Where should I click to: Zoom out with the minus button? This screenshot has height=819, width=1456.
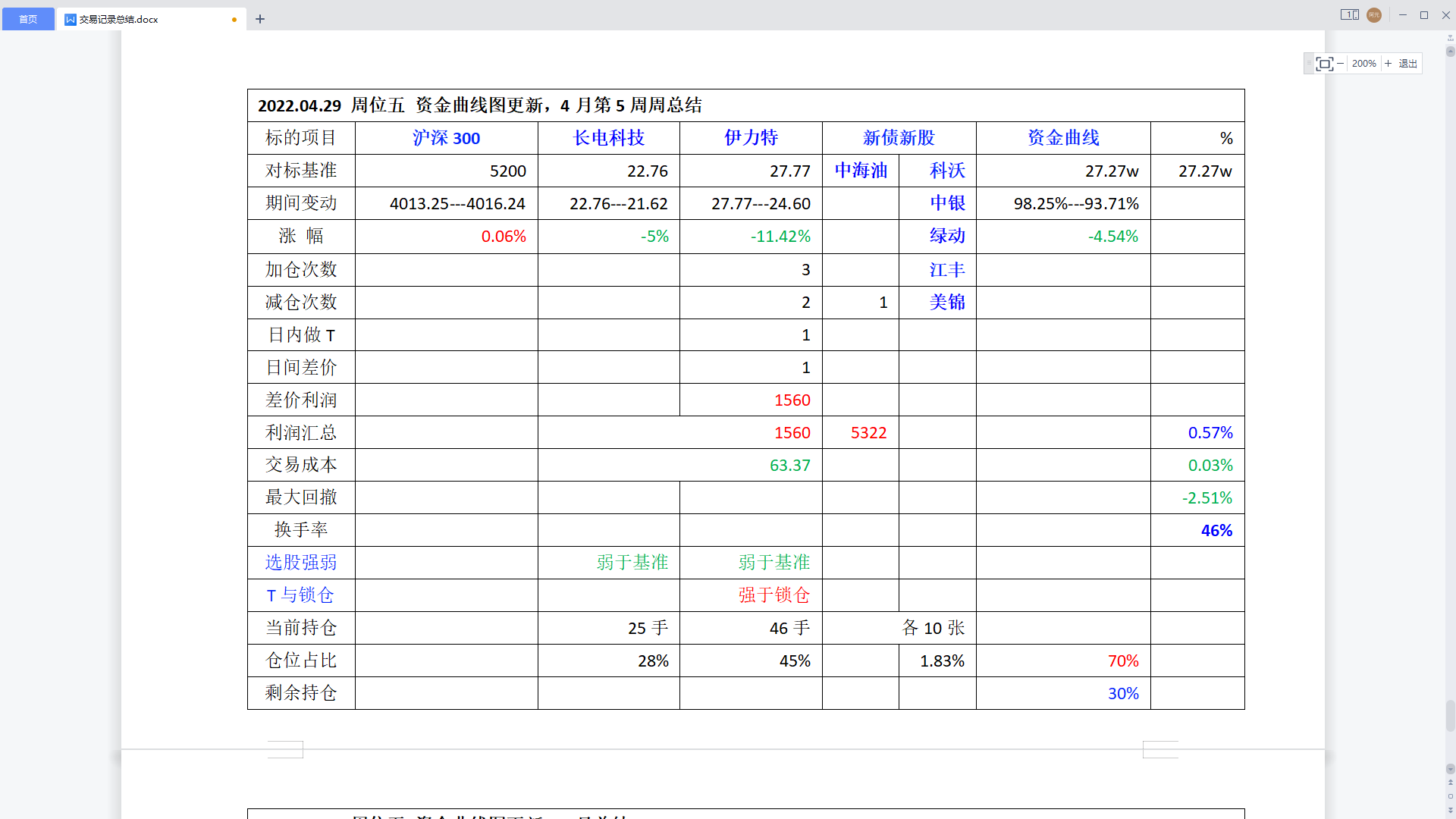coord(1340,64)
